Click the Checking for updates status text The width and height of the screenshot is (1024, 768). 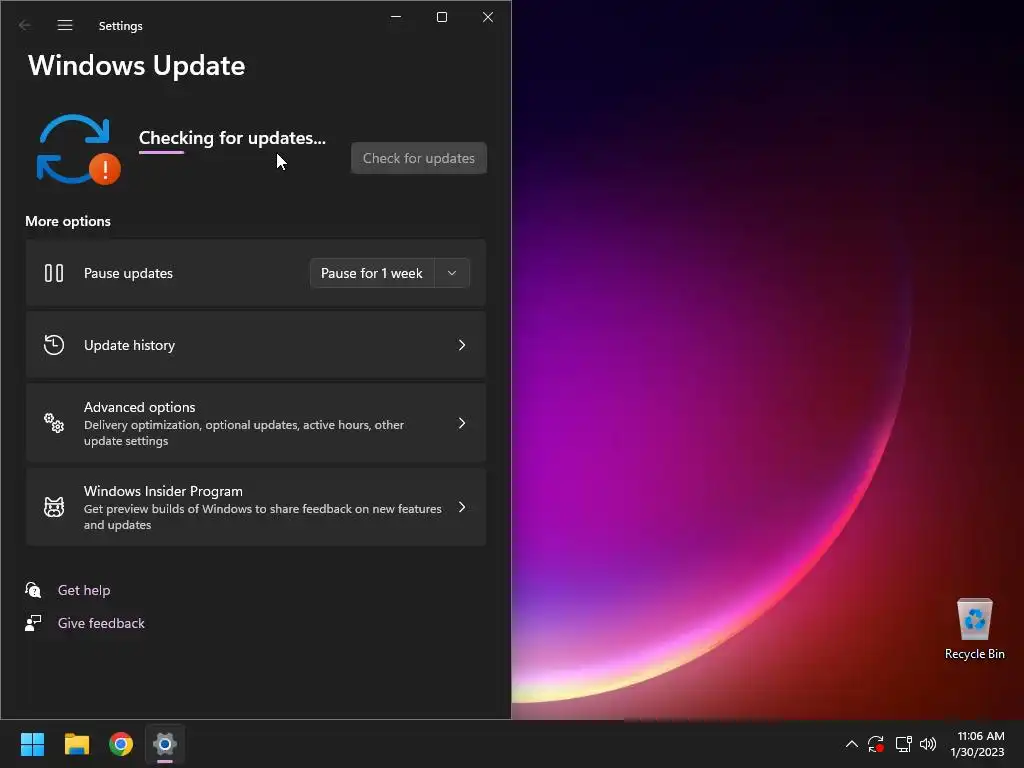click(232, 138)
